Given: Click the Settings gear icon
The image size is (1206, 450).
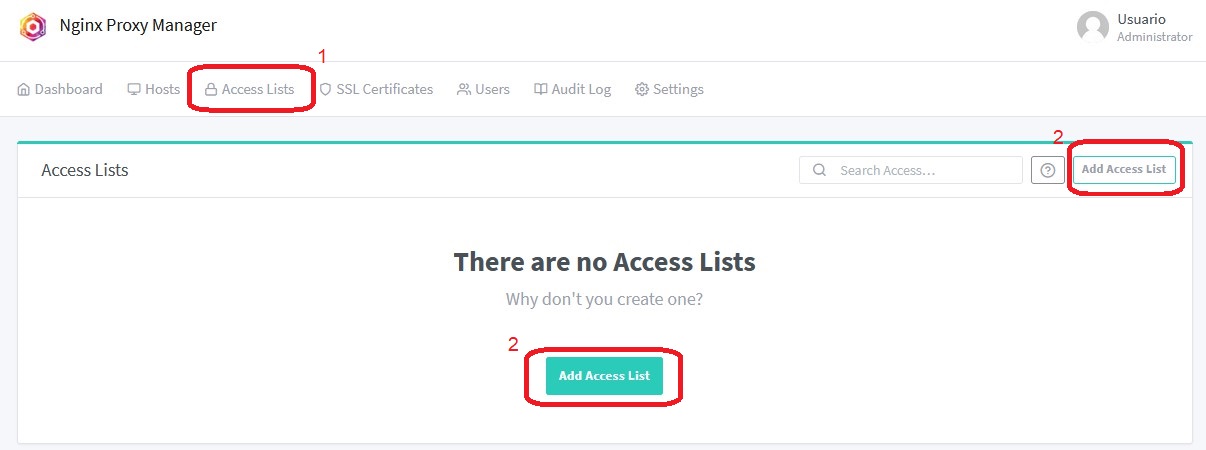Looking at the screenshot, I should pyautogui.click(x=642, y=90).
